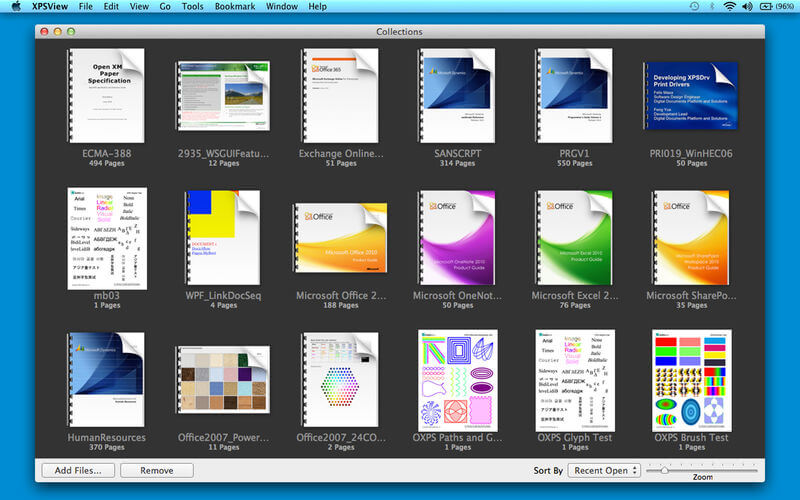The image size is (800, 500).
Task: Click the Add Files... button
Action: [x=78, y=470]
